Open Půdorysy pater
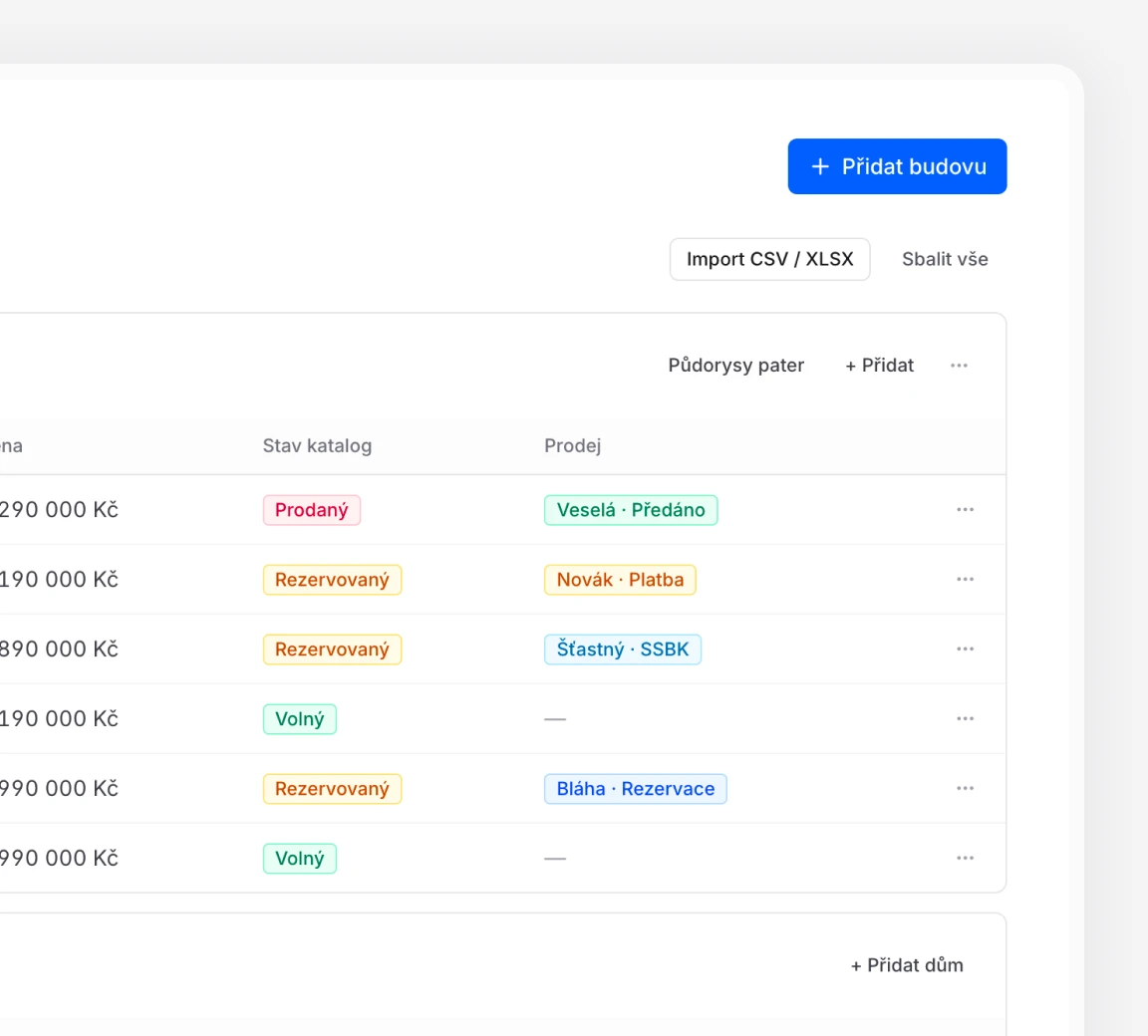 click(x=735, y=365)
